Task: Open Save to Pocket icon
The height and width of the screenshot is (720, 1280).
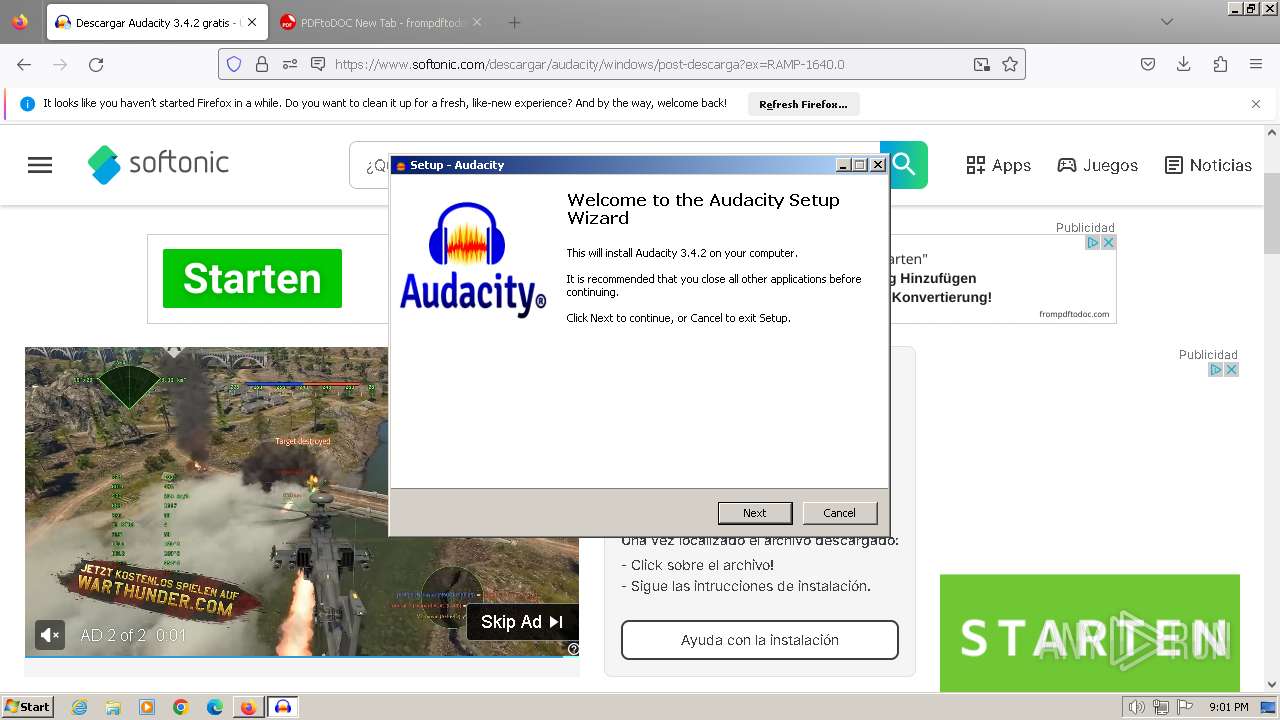Action: point(1148,64)
